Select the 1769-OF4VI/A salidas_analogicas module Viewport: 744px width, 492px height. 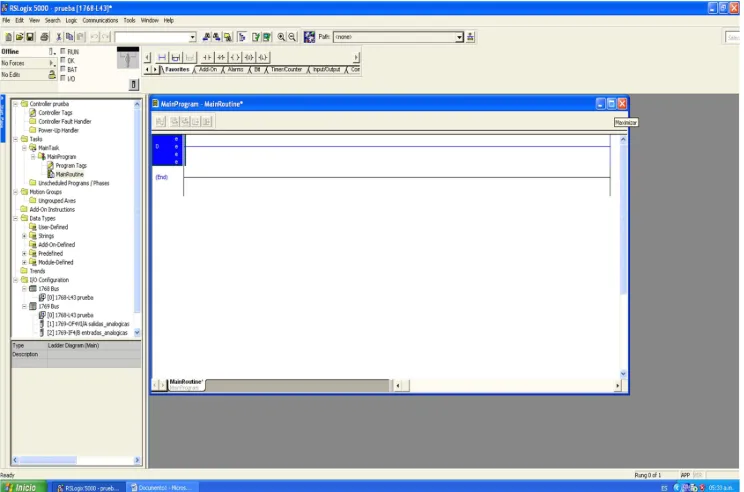click(x=88, y=324)
